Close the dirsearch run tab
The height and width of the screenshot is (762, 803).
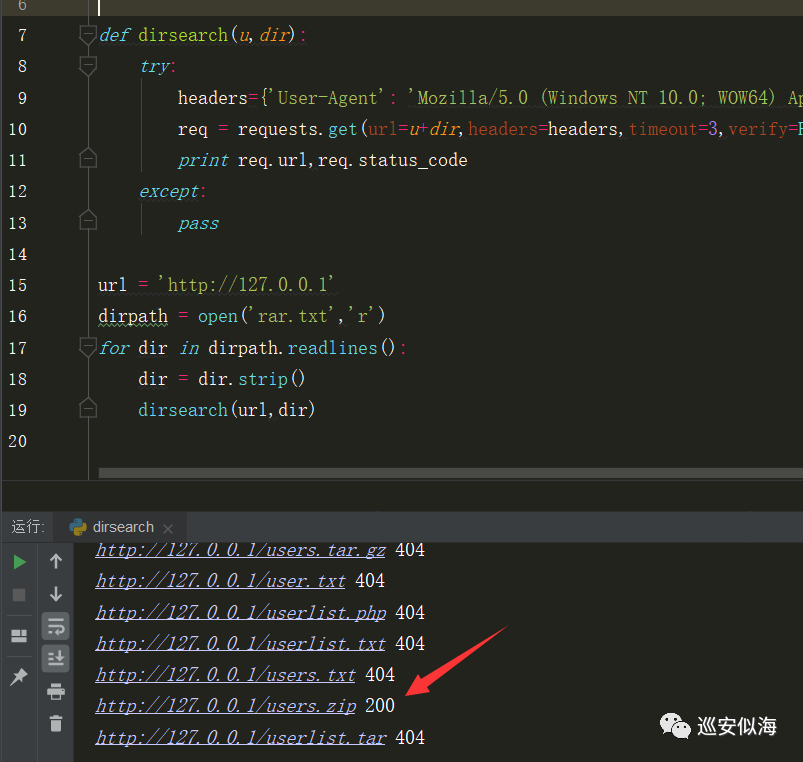point(167,528)
